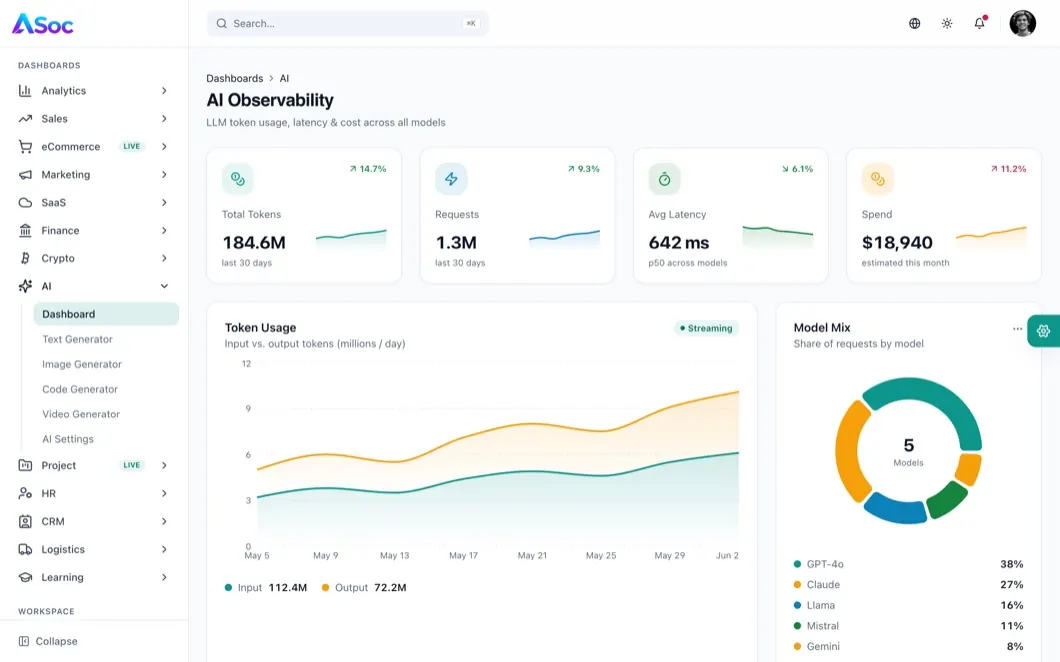This screenshot has height=662, width=1060.
Task: Focus the Search input field
Action: (347, 24)
